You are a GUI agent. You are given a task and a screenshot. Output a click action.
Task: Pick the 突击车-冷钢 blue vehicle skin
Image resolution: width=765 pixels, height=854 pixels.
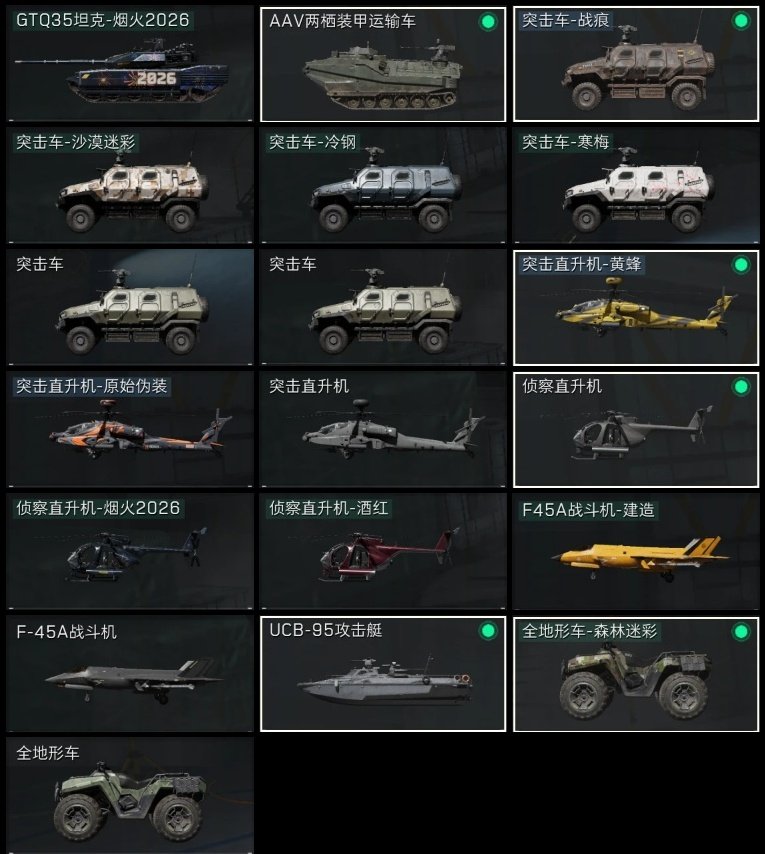pos(383,186)
